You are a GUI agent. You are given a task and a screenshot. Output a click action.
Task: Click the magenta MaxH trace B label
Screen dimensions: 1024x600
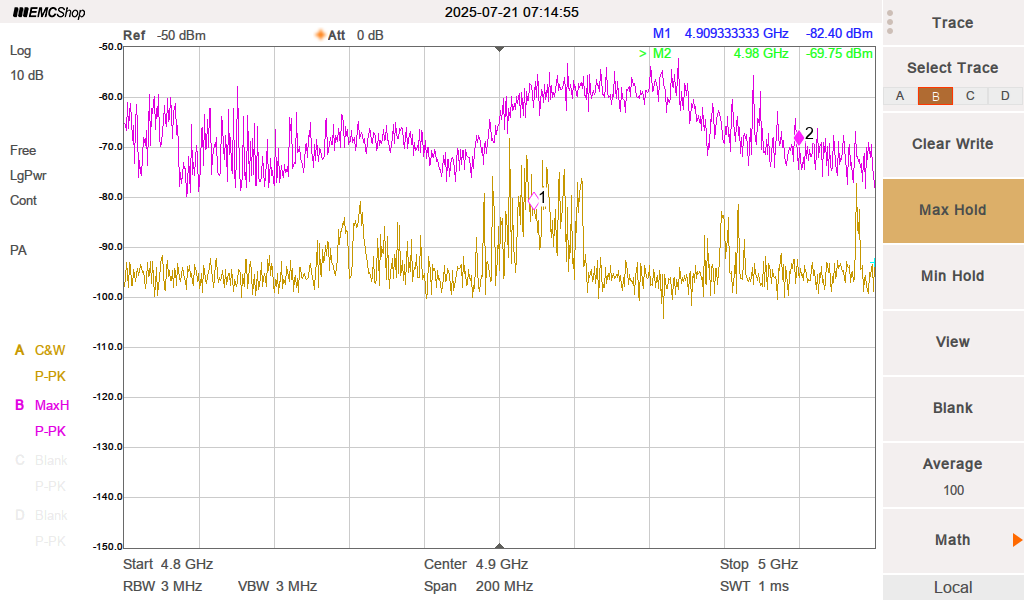pyautogui.click(x=52, y=406)
